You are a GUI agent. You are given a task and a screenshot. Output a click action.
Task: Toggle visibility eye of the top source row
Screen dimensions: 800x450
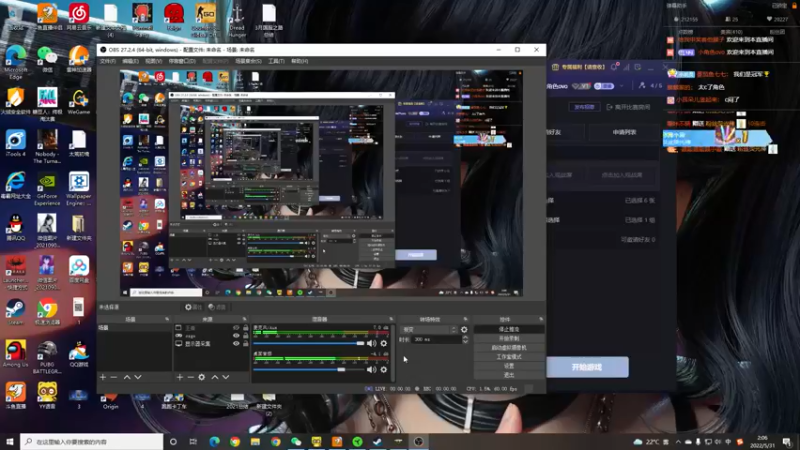[x=236, y=328]
